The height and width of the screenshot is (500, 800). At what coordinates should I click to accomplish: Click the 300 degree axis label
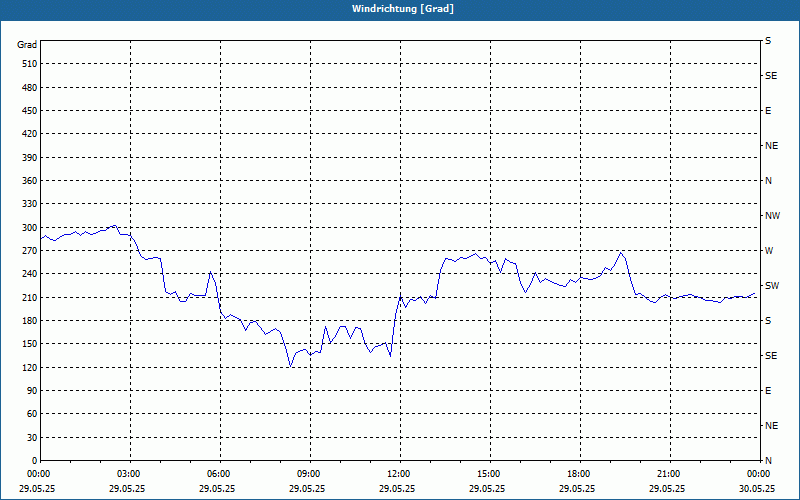29,227
